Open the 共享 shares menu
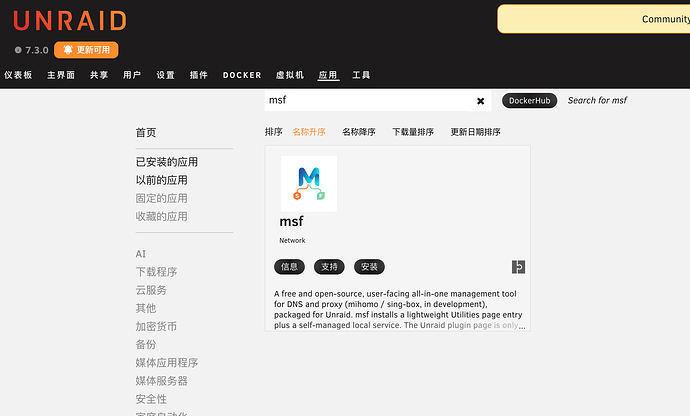 99,75
